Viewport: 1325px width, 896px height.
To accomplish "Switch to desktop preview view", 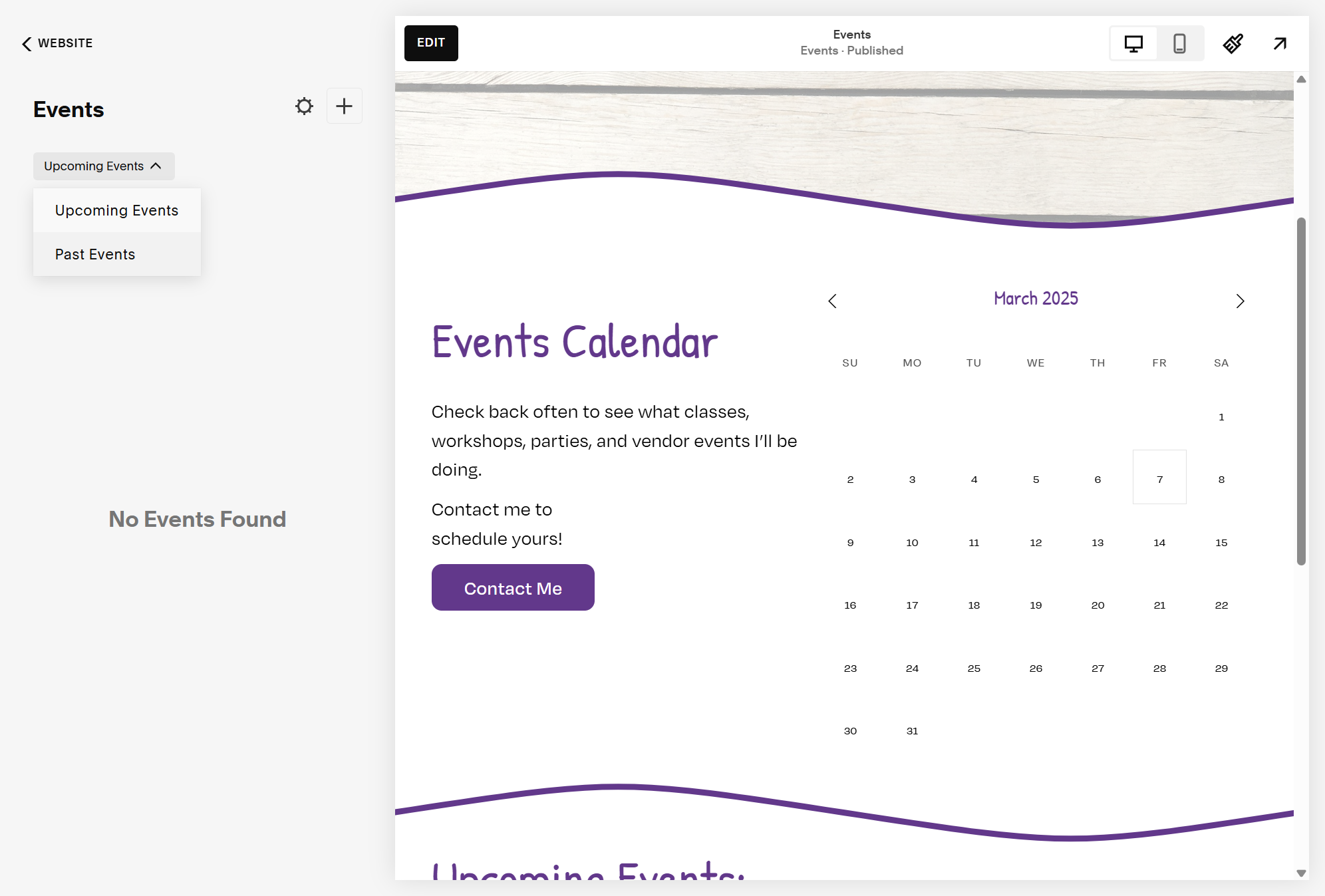I will tap(1133, 43).
